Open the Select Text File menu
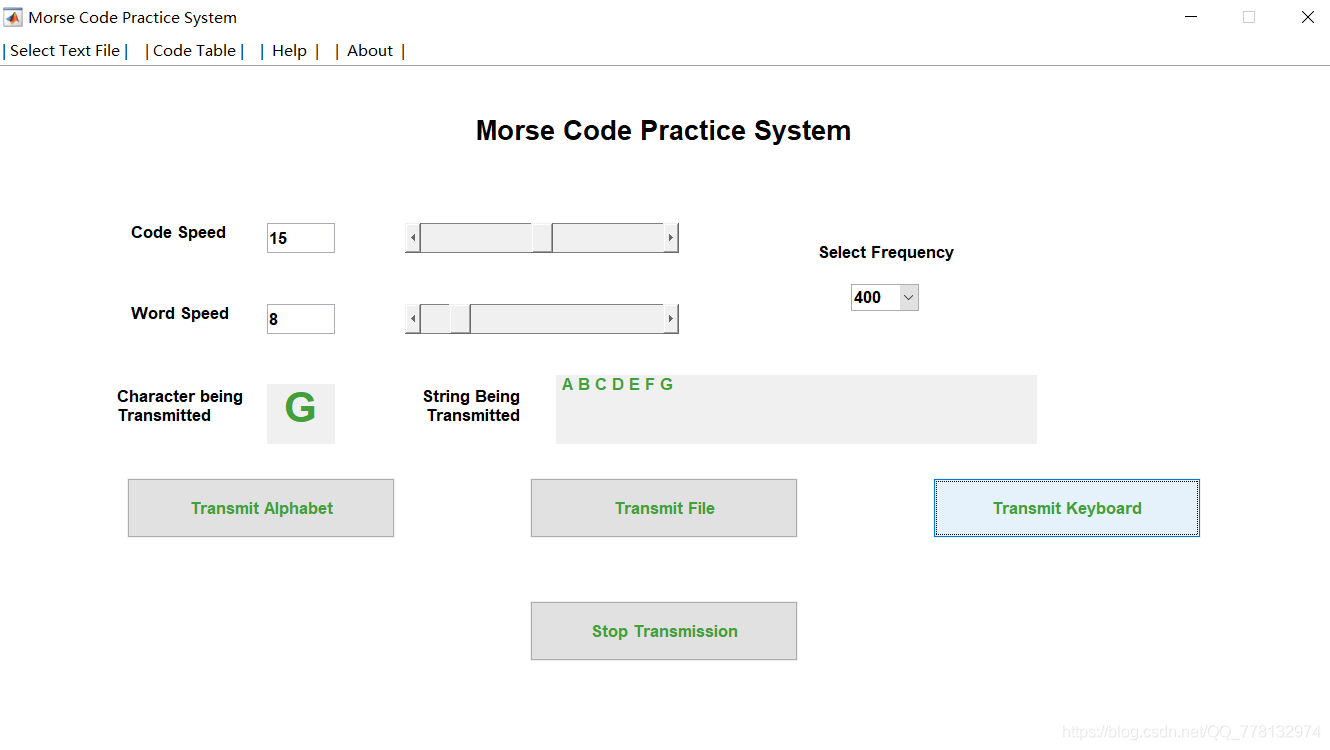This screenshot has height=750, width=1330. pyautogui.click(x=65, y=51)
